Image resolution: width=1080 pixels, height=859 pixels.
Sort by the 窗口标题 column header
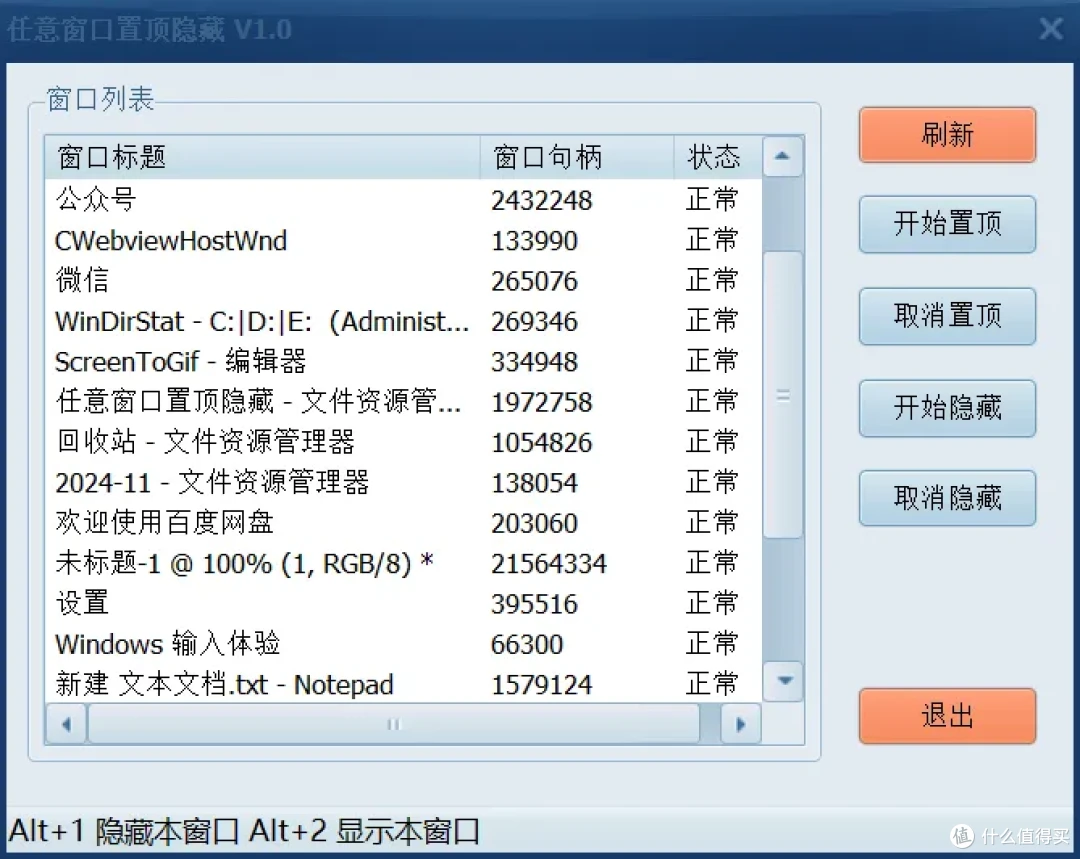pyautogui.click(x=262, y=157)
